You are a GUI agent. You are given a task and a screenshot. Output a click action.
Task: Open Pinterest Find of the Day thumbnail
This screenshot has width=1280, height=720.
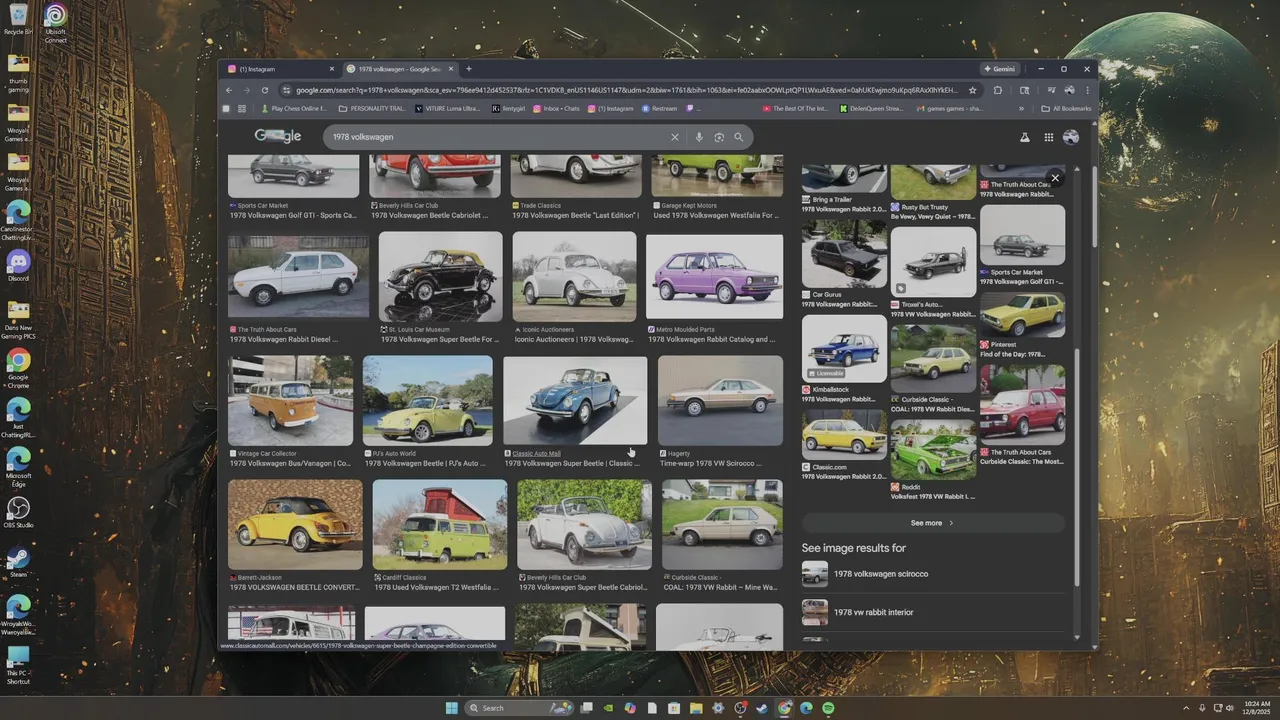tap(1022, 313)
